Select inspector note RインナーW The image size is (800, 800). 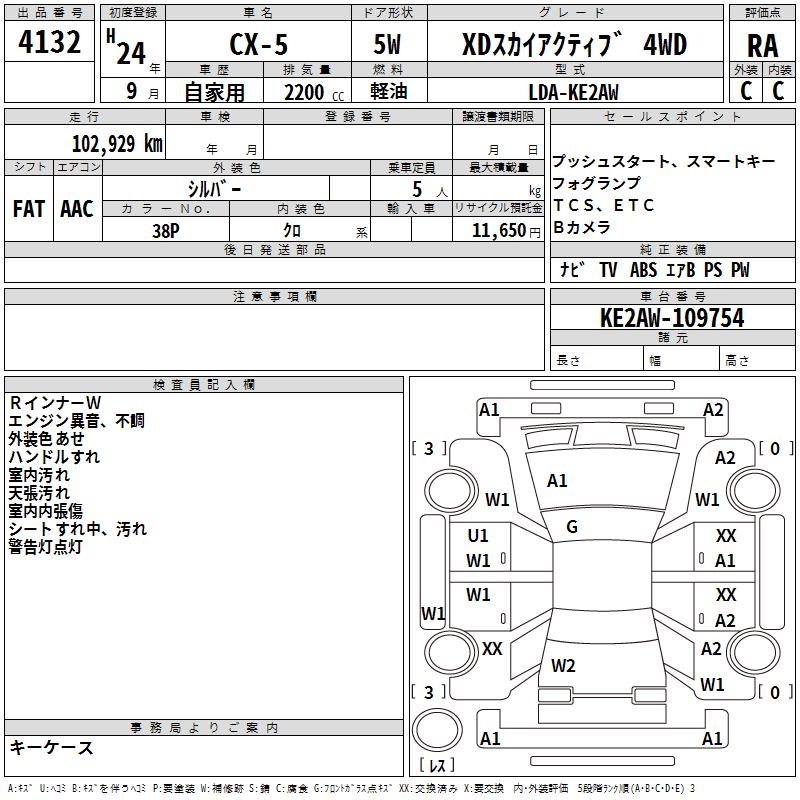point(55,403)
